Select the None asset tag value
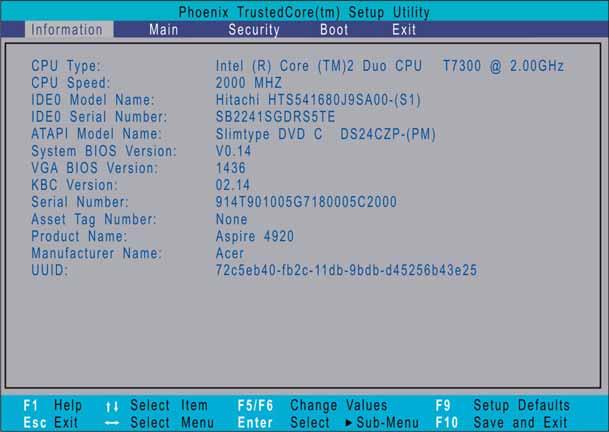The height and width of the screenshot is (432, 609). pyautogui.click(x=231, y=219)
